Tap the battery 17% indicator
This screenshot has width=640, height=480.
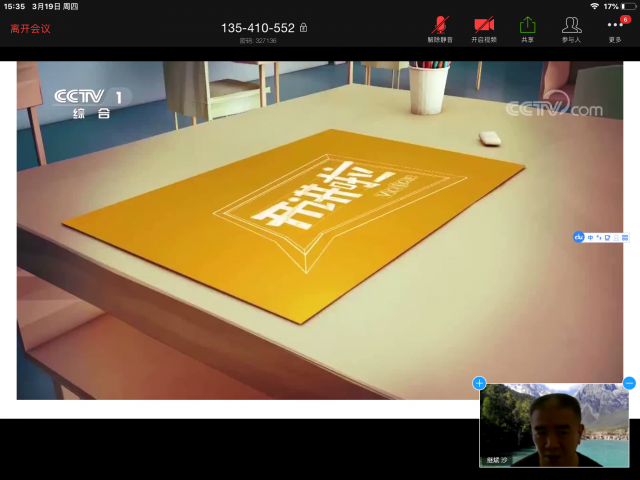click(x=620, y=7)
